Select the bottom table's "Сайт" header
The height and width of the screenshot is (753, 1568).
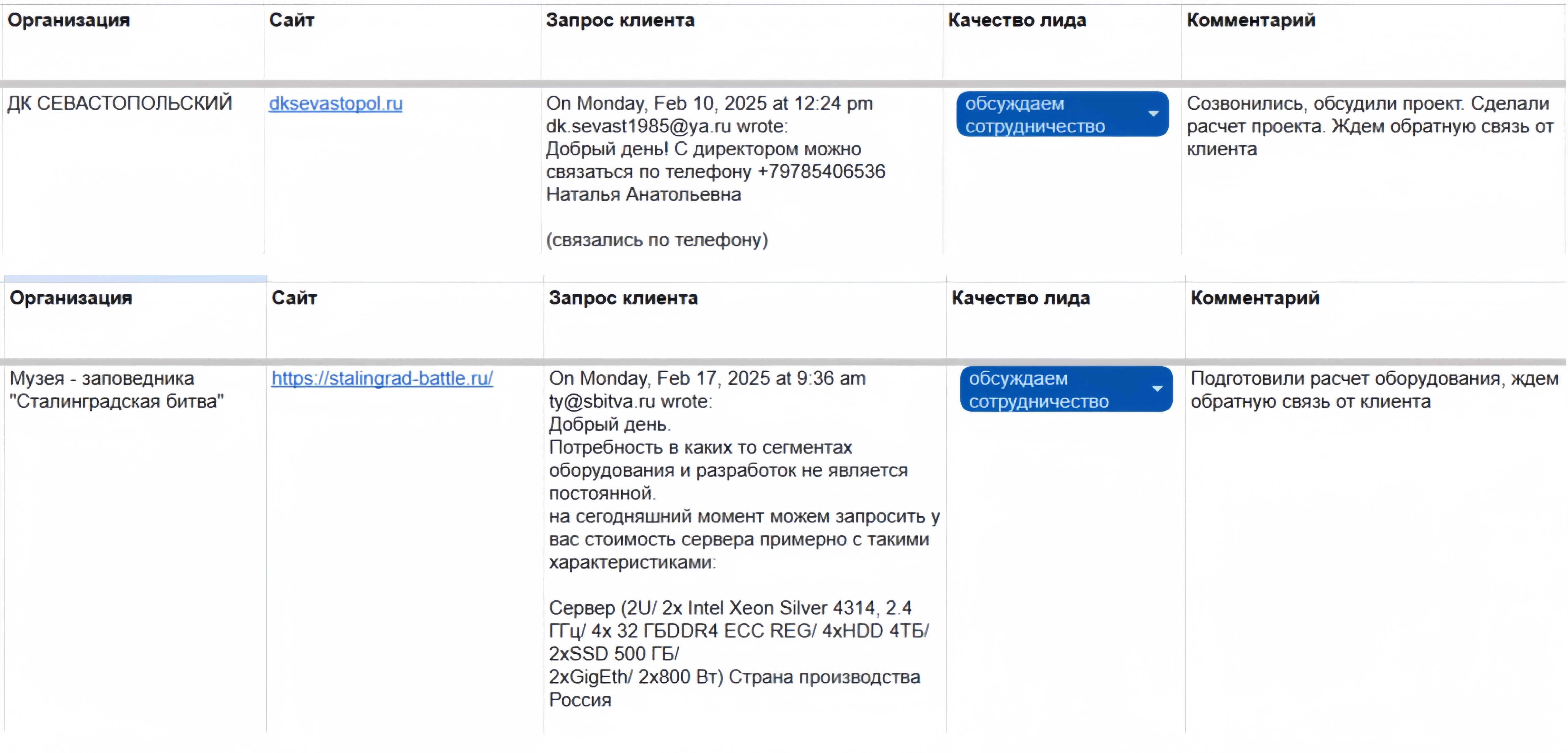[294, 298]
